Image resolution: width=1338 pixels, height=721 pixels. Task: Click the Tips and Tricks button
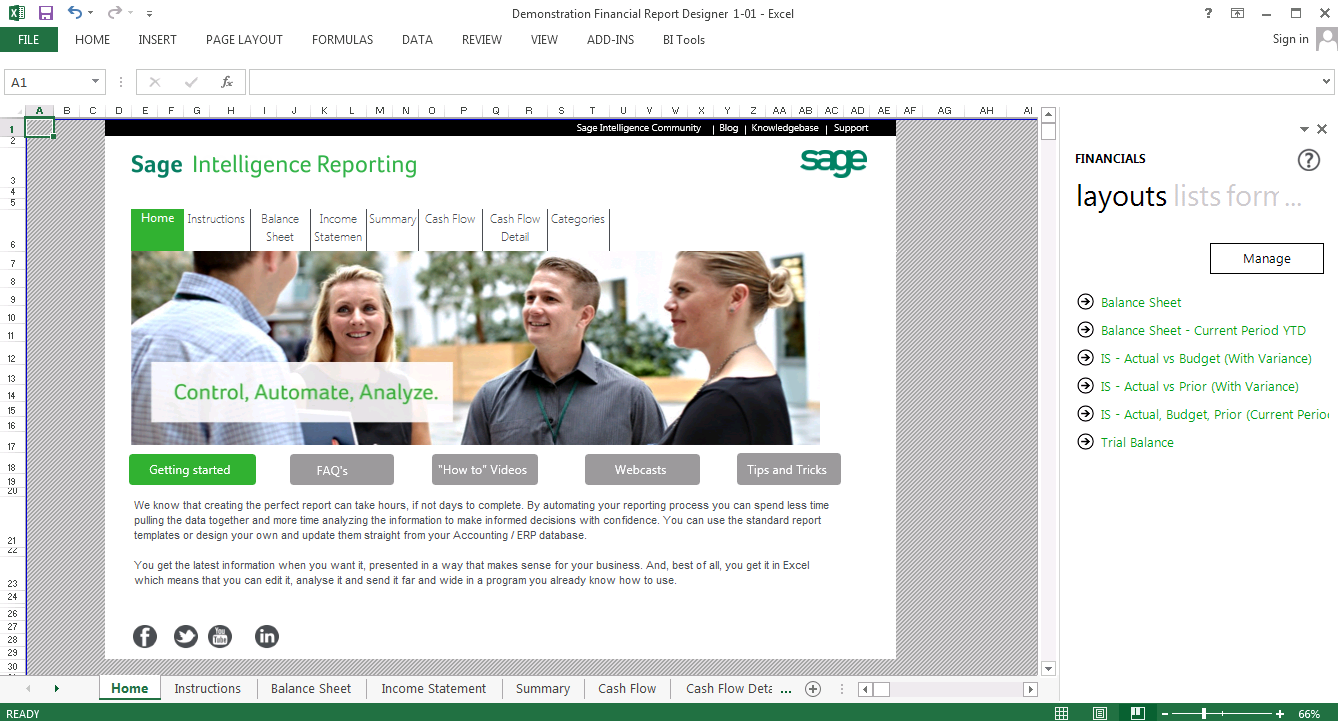pos(788,470)
